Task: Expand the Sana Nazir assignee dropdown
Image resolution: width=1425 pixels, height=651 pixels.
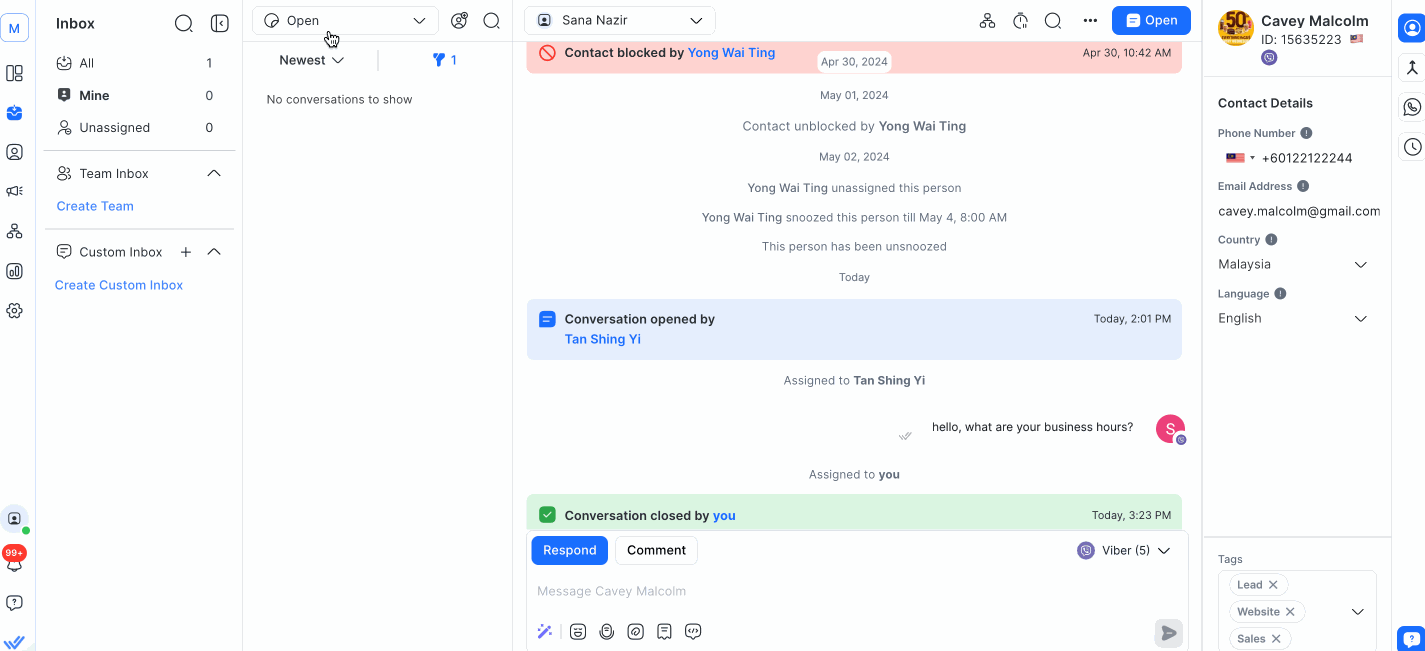Action: [x=619, y=21]
